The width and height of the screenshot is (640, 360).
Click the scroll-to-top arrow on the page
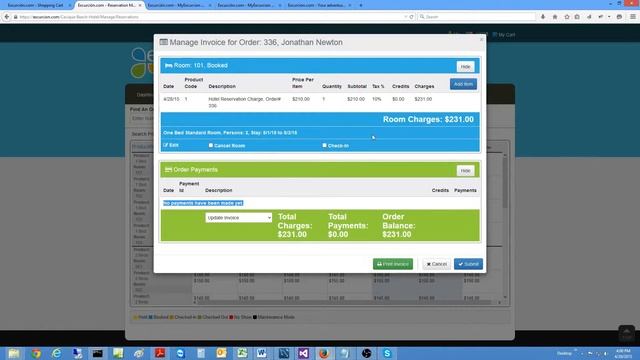click(x=627, y=333)
